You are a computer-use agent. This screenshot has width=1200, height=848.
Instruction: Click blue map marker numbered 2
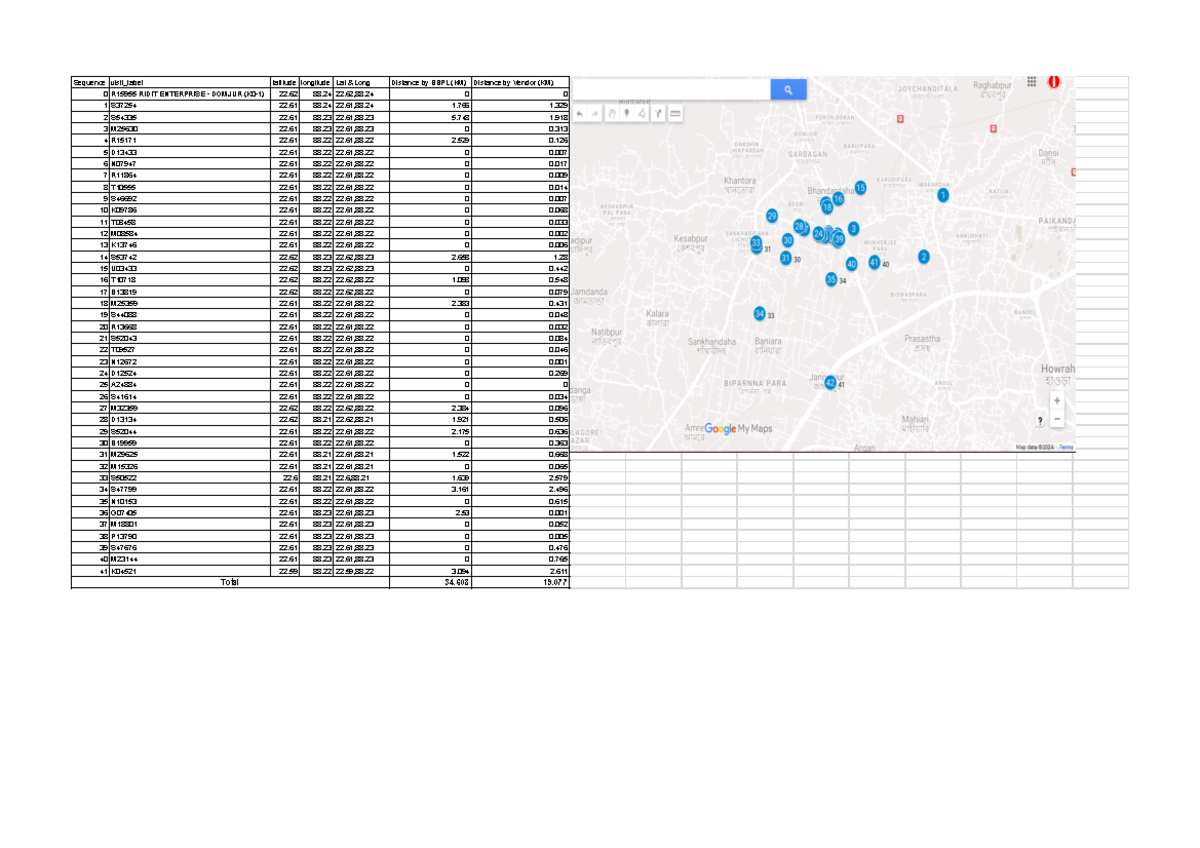point(924,257)
